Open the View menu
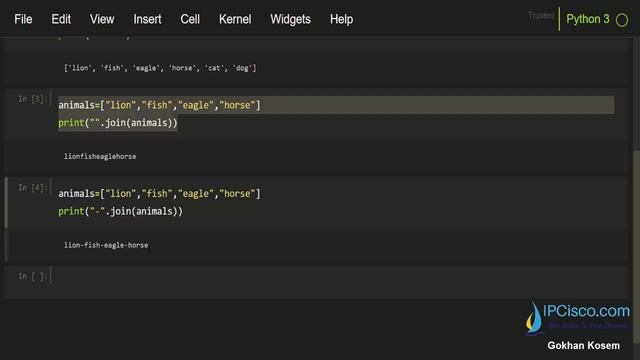Image resolution: width=640 pixels, height=360 pixels. coord(102,19)
